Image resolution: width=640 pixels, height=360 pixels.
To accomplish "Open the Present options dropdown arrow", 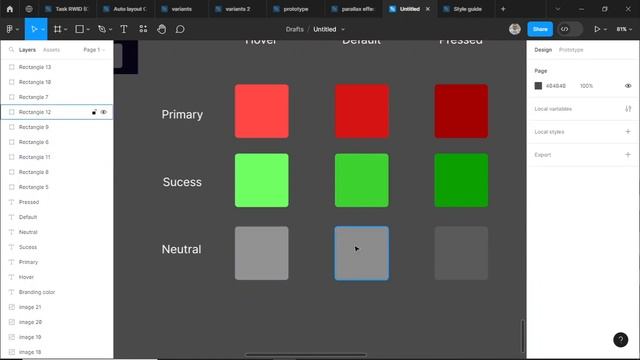I will click(x=605, y=29).
